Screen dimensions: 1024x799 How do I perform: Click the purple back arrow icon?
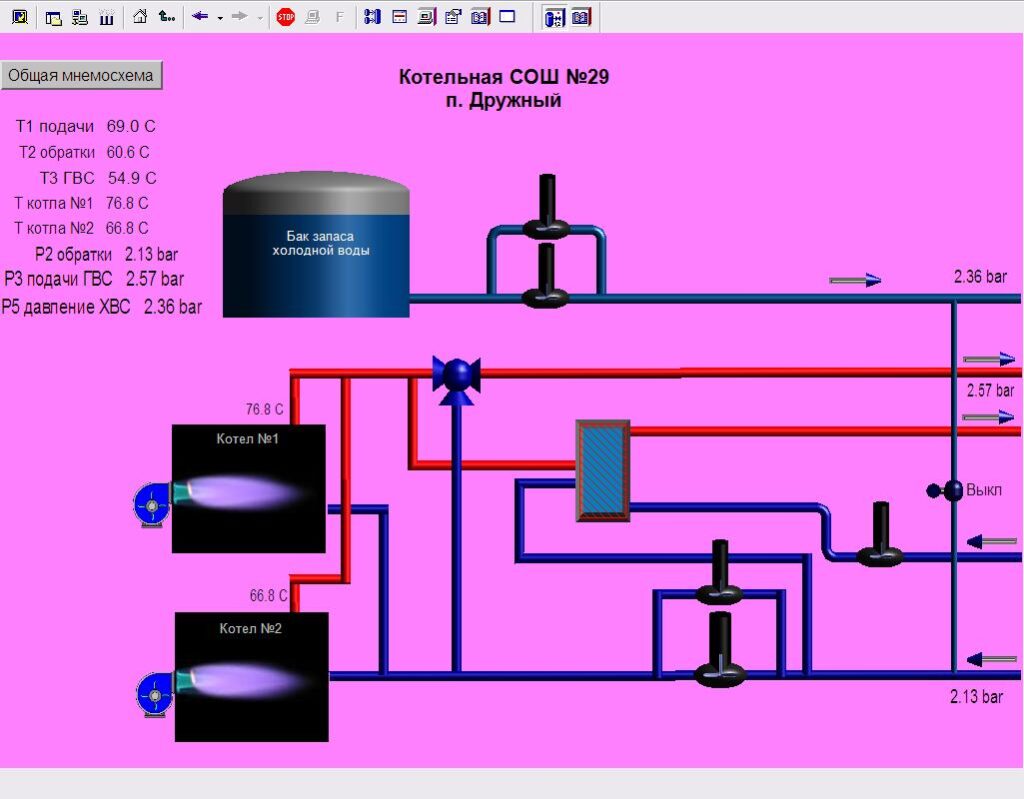coord(200,17)
